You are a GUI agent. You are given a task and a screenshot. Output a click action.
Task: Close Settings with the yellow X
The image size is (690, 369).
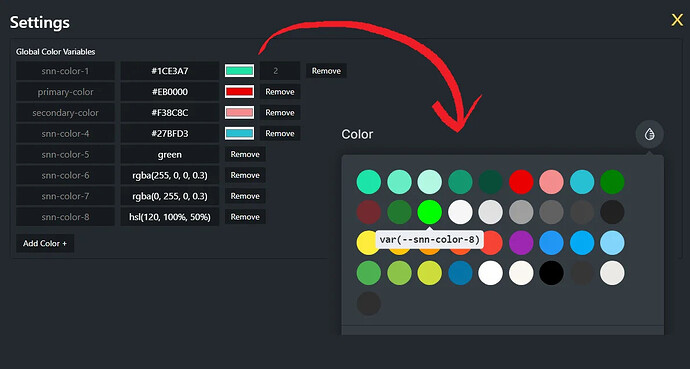tap(677, 20)
